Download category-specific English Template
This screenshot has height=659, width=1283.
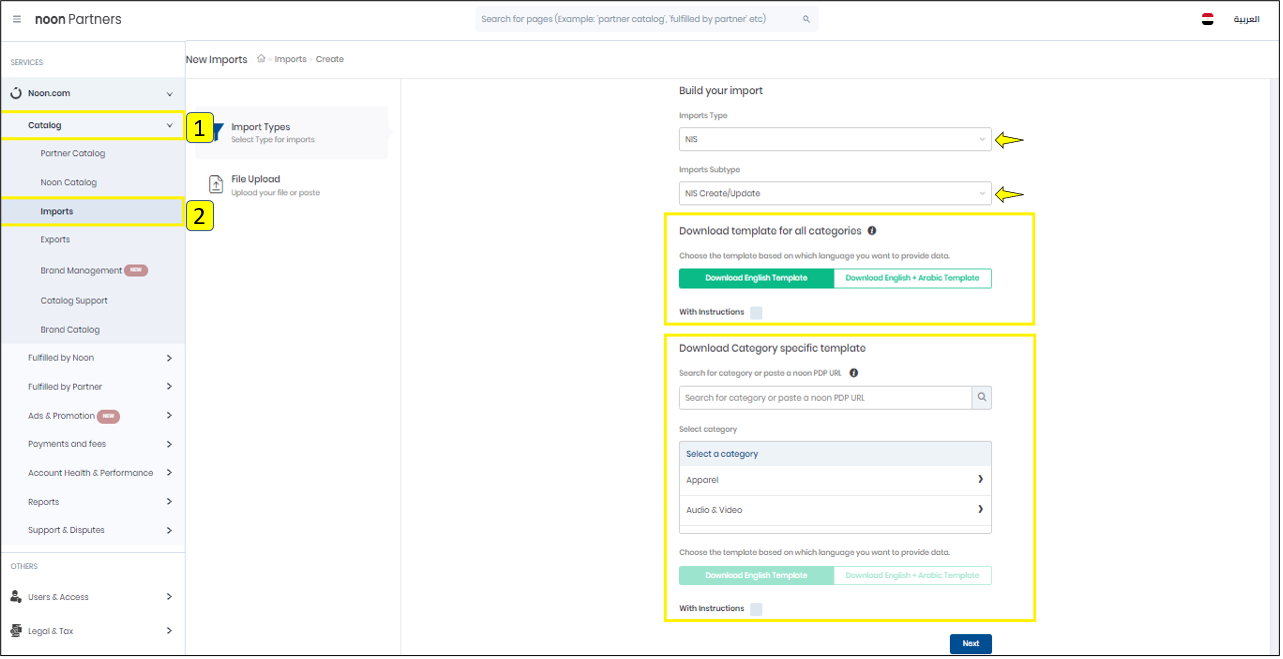(756, 576)
